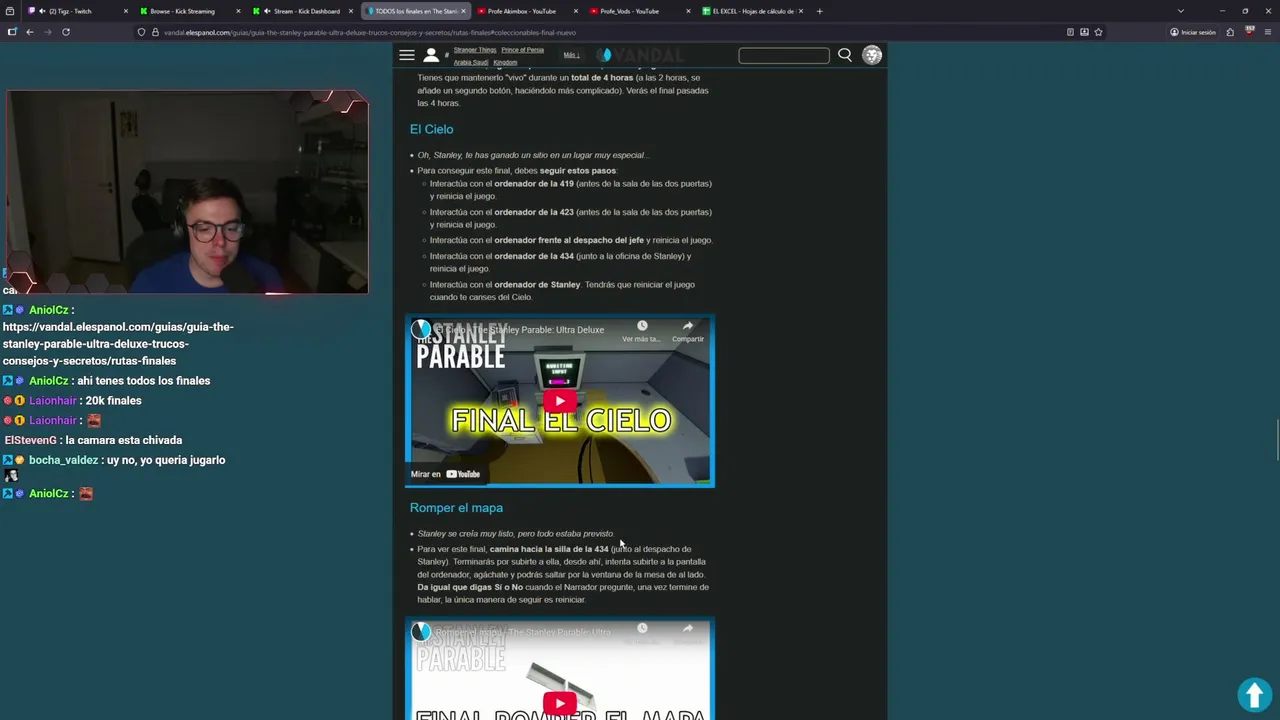Play the Final El Cielo YouTube video
Viewport: 1280px width, 720px height.
click(560, 401)
